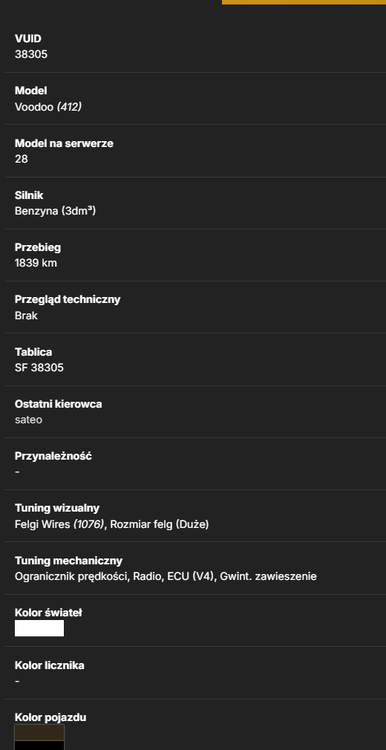
Task: Click the dark brown Kolor pojazdu swatch
Action: [39, 733]
